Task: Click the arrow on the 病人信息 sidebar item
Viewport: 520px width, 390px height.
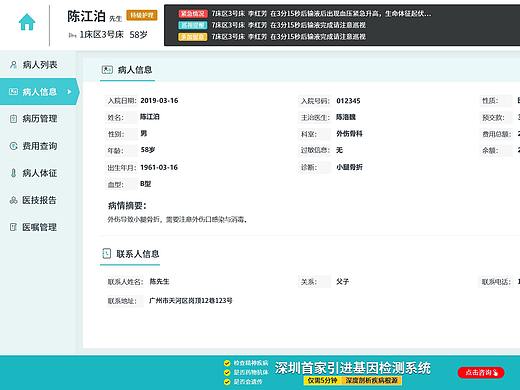Action: pos(69,92)
